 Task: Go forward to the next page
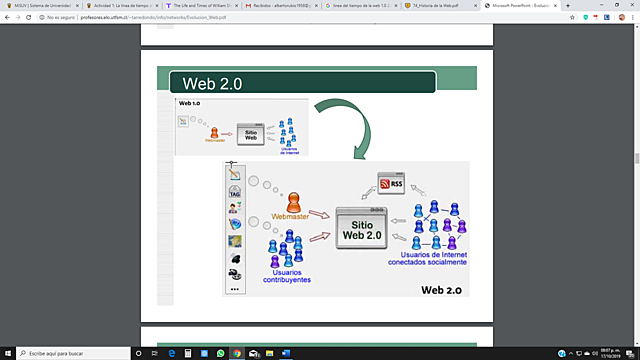[x=18, y=18]
